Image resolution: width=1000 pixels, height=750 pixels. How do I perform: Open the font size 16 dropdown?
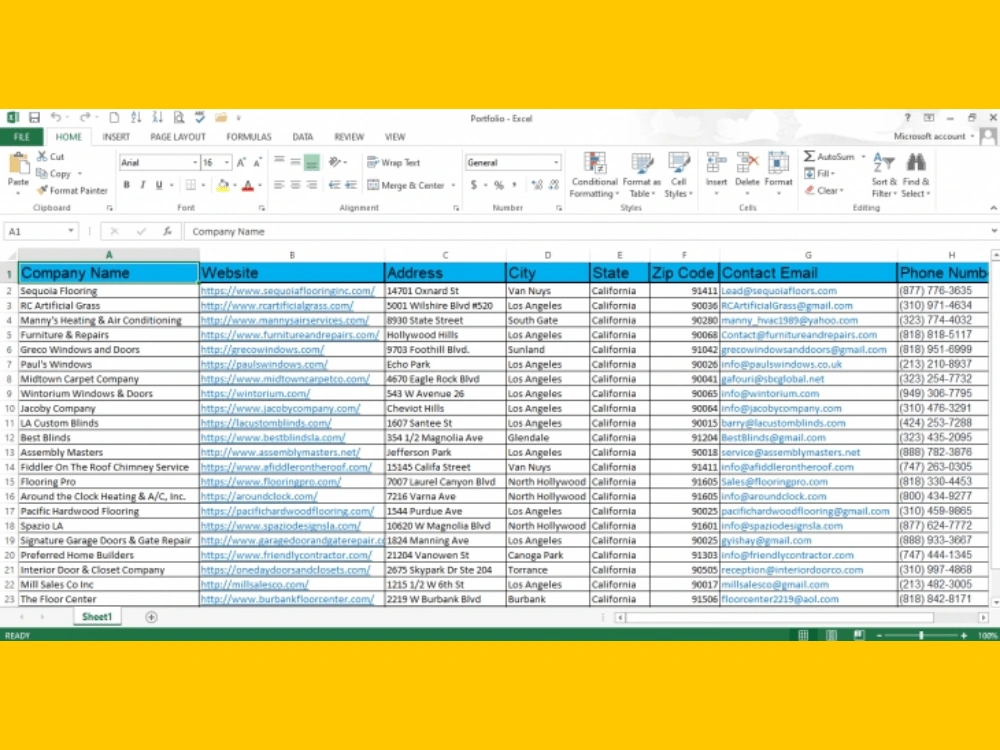[x=226, y=163]
